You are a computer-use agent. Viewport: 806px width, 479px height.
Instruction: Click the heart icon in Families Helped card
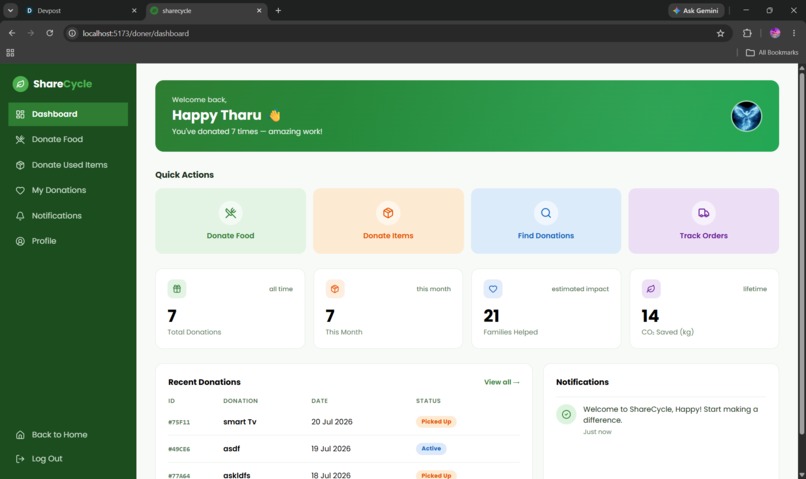point(492,289)
